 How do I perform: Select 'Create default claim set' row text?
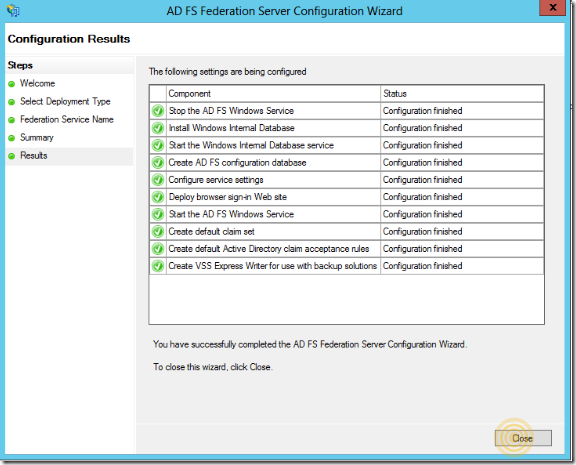212,232
